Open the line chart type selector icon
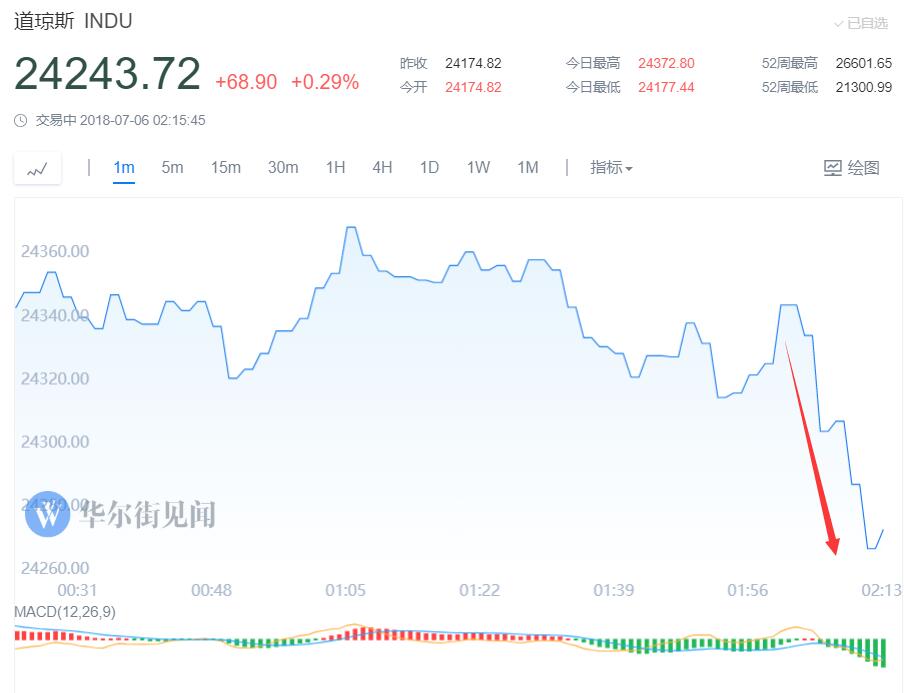 (37, 169)
